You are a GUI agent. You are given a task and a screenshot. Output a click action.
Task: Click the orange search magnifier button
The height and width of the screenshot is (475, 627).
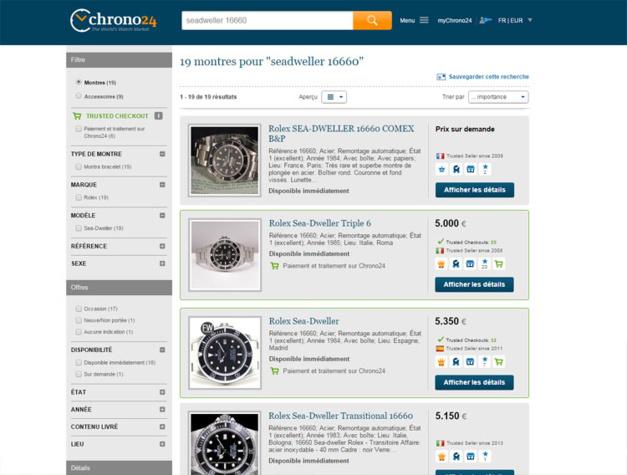pyautogui.click(x=372, y=20)
